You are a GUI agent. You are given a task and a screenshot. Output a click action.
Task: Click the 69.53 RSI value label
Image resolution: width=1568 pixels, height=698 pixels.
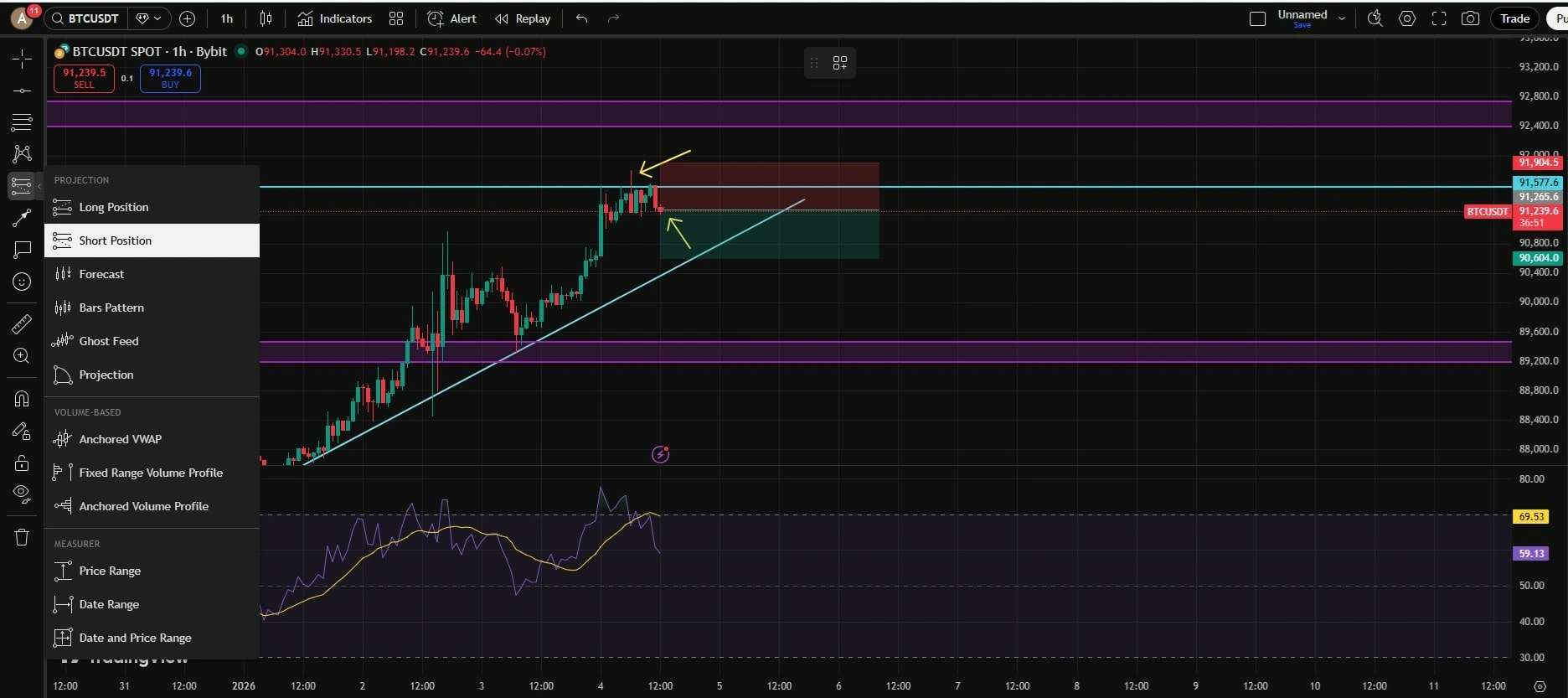[1531, 516]
